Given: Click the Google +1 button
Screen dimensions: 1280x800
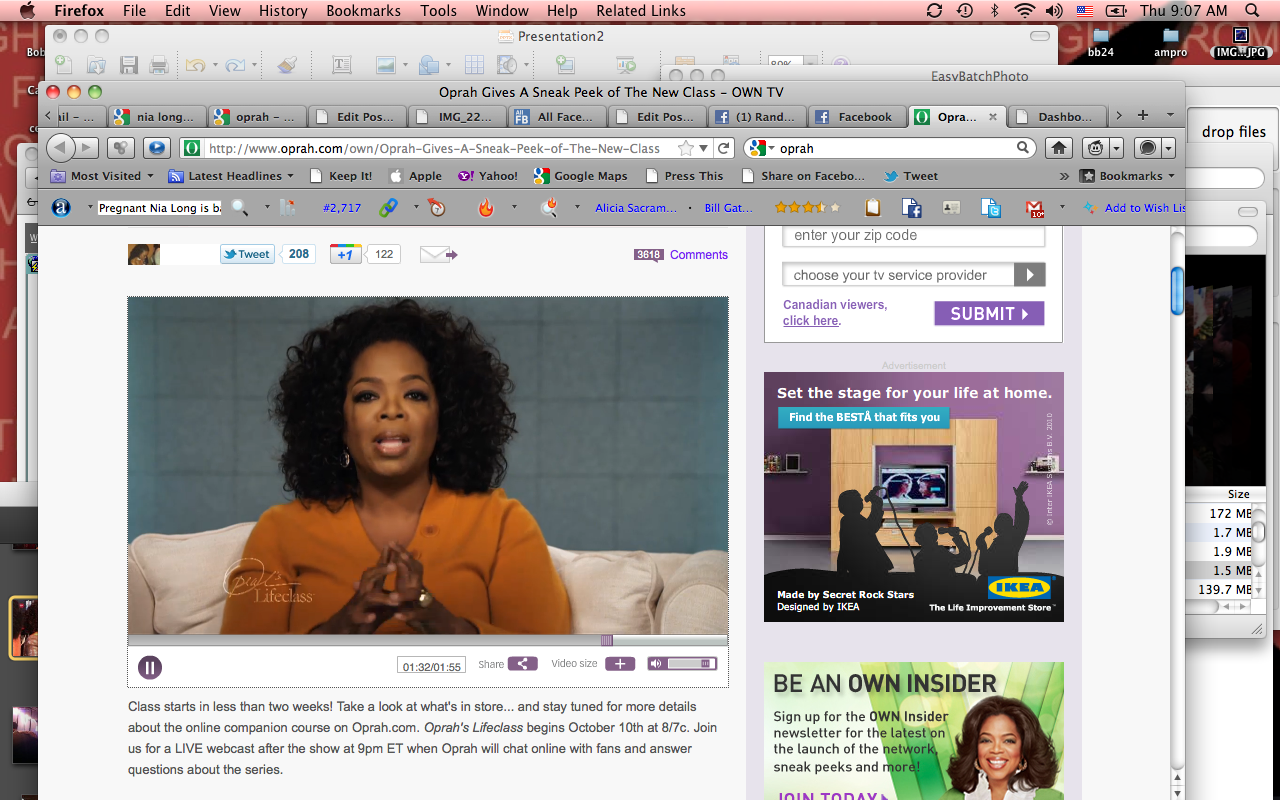Looking at the screenshot, I should [345, 254].
